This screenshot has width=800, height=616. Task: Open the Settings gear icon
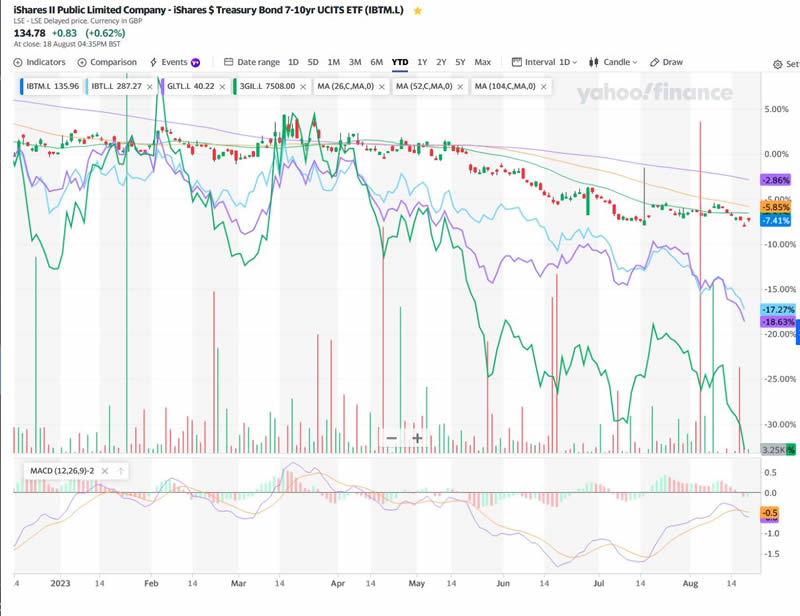tap(778, 64)
